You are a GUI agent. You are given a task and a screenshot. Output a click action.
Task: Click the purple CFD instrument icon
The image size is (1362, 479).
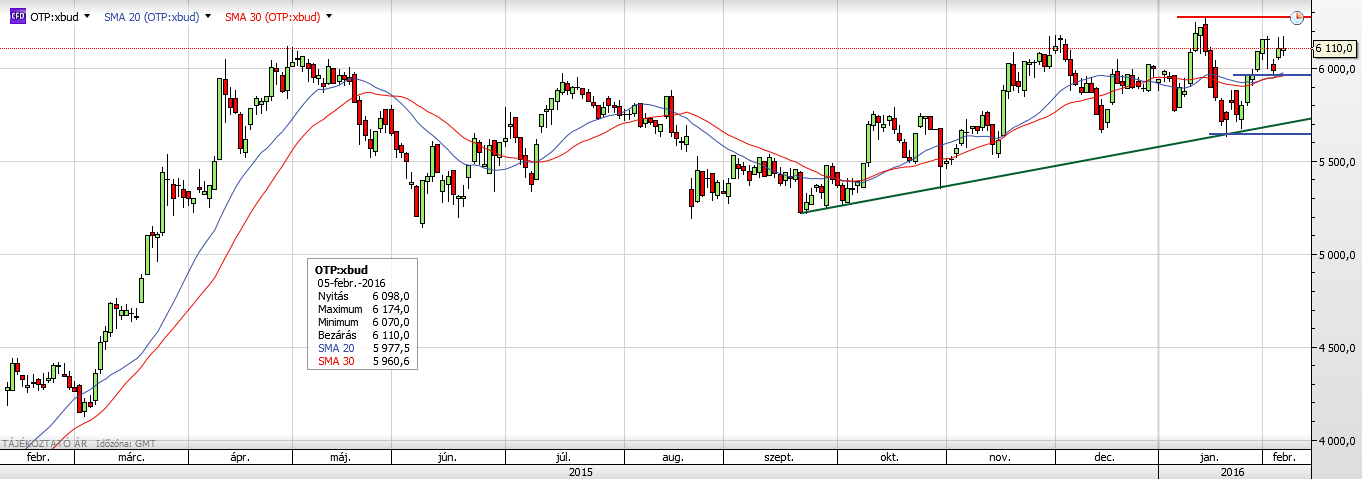tap(18, 17)
